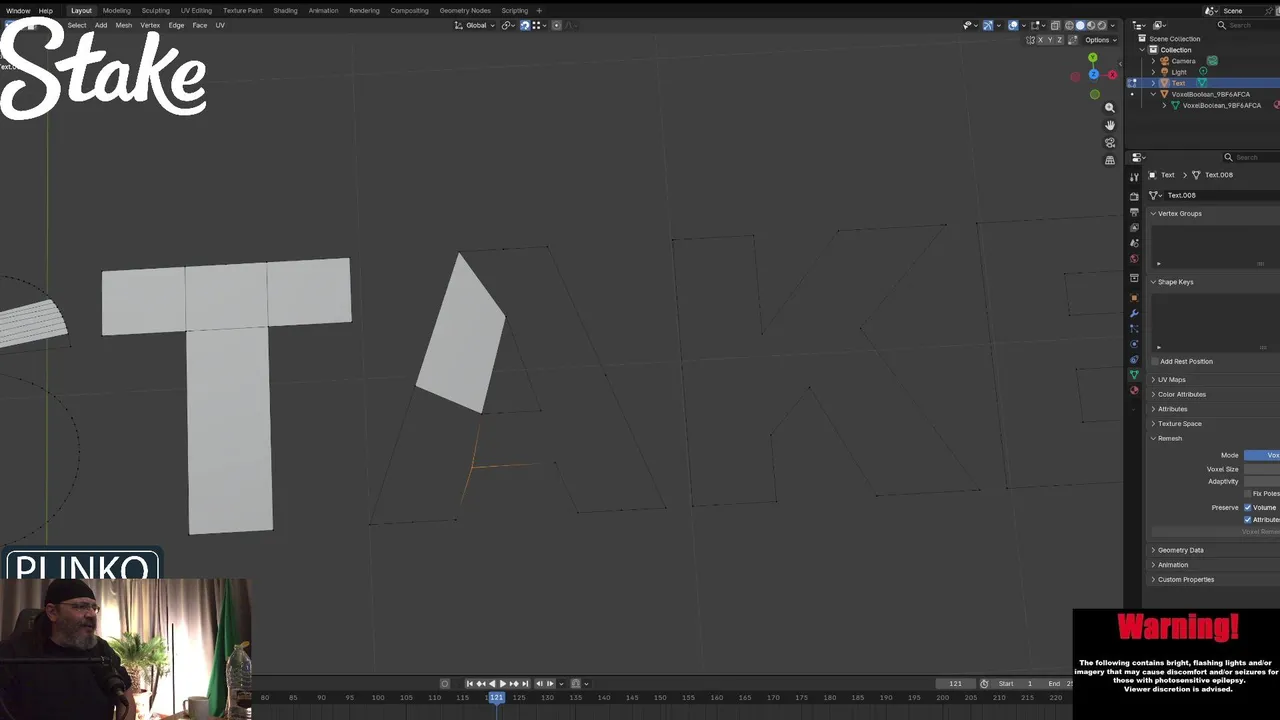The height and width of the screenshot is (720, 1280).
Task: Toggle the camera view icon
Action: point(1109,142)
